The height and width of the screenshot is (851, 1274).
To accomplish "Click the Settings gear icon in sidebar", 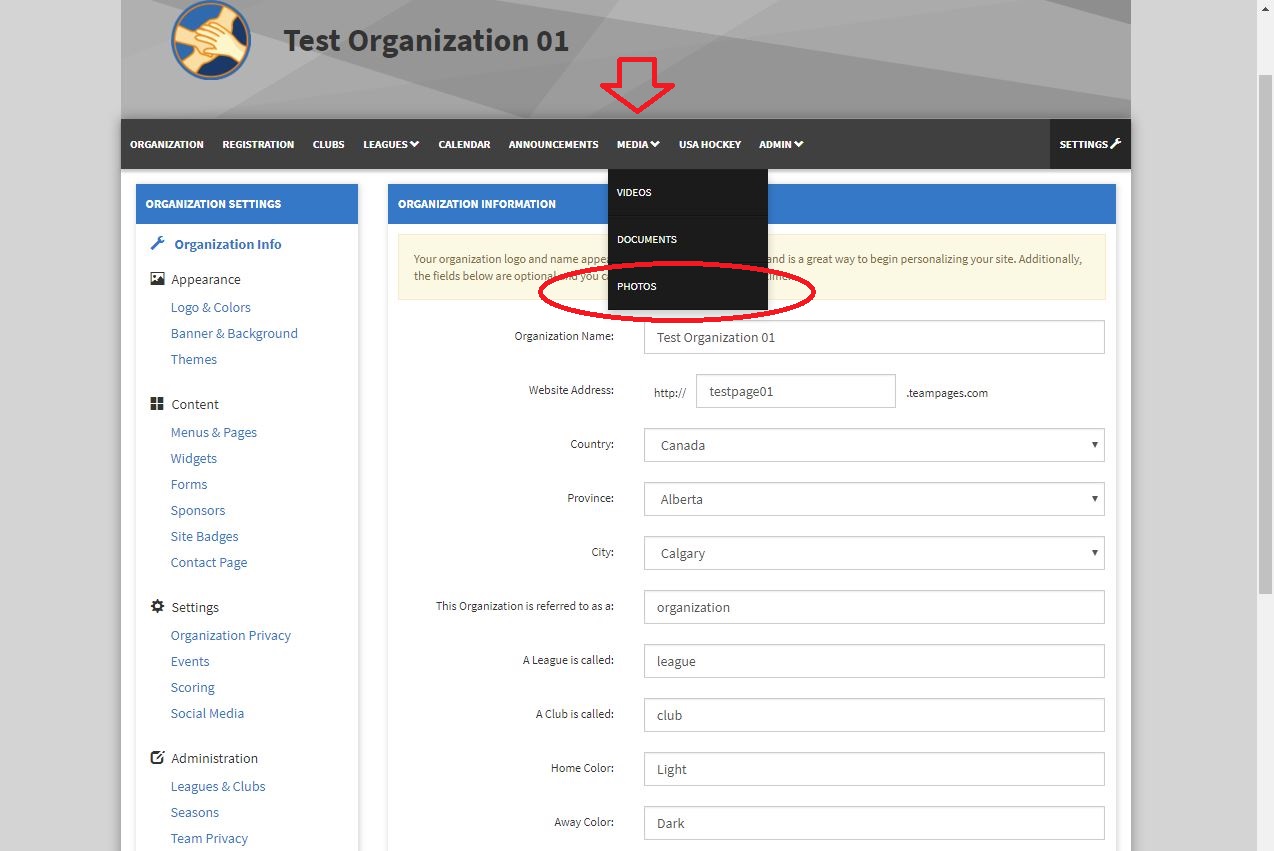I will coord(157,607).
